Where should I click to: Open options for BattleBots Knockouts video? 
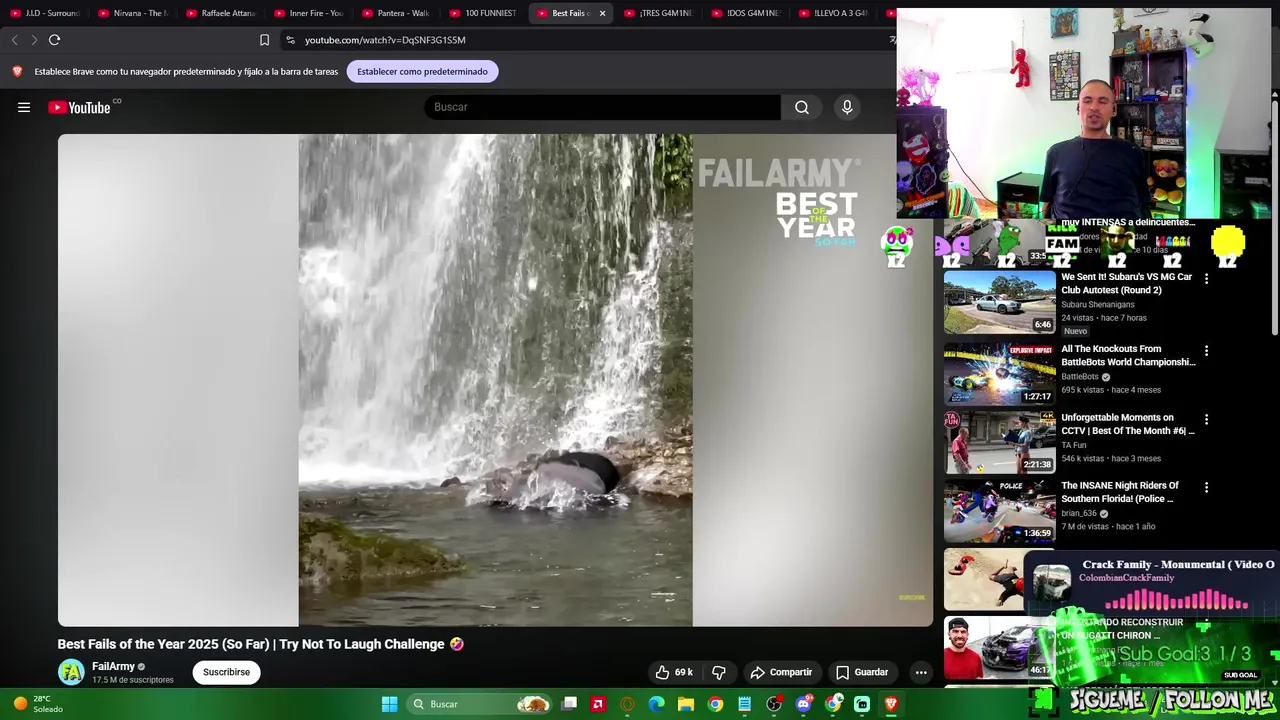click(x=1206, y=351)
